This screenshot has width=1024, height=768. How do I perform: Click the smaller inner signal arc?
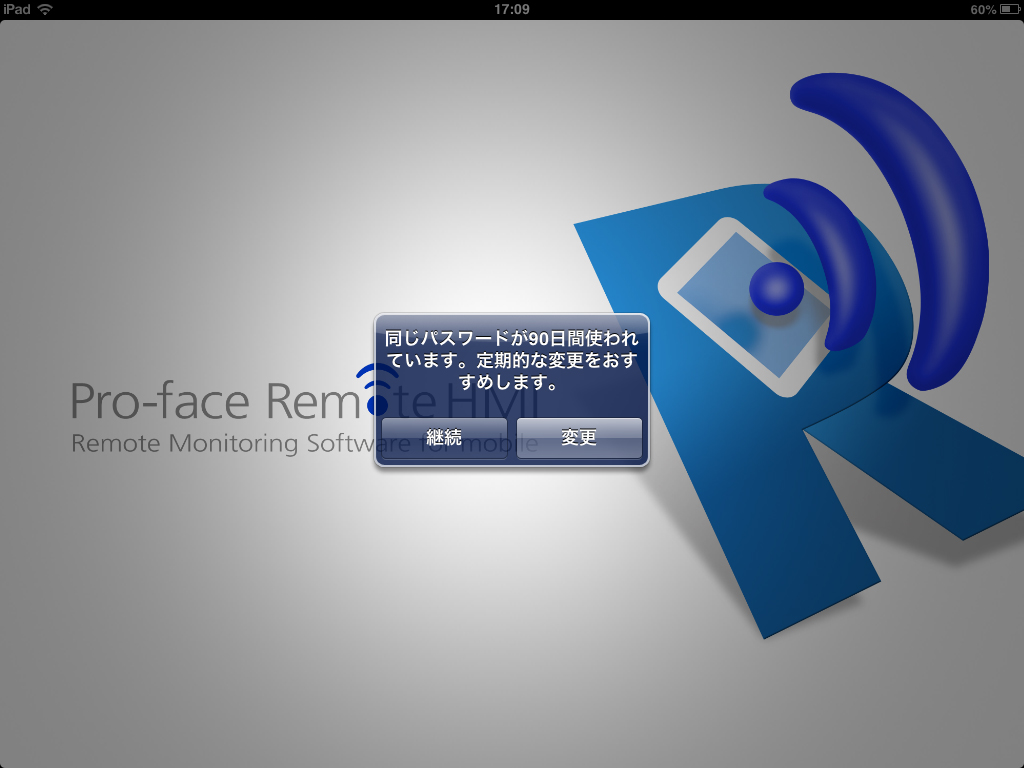tap(840, 250)
